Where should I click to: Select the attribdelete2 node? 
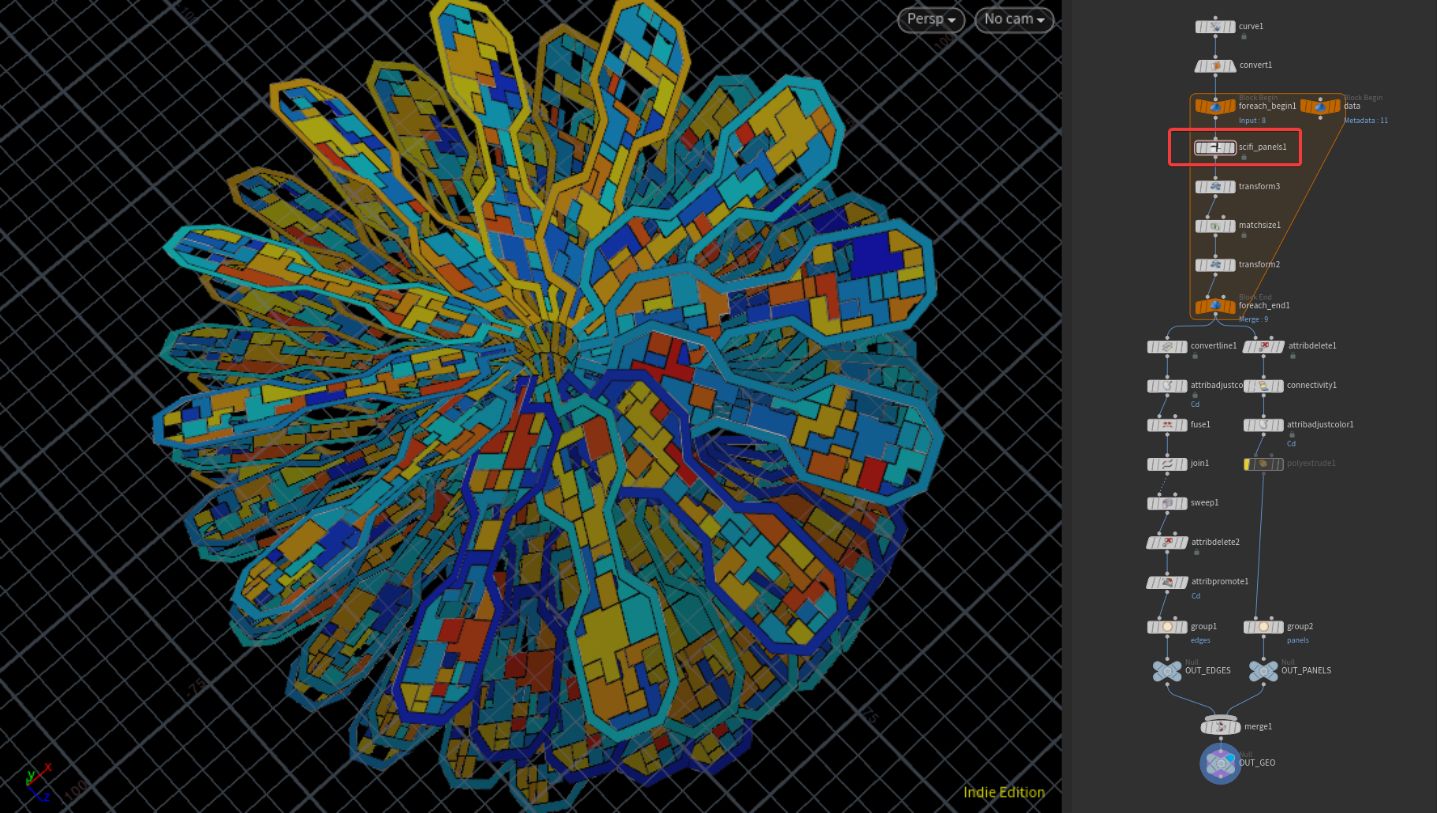(1167, 542)
